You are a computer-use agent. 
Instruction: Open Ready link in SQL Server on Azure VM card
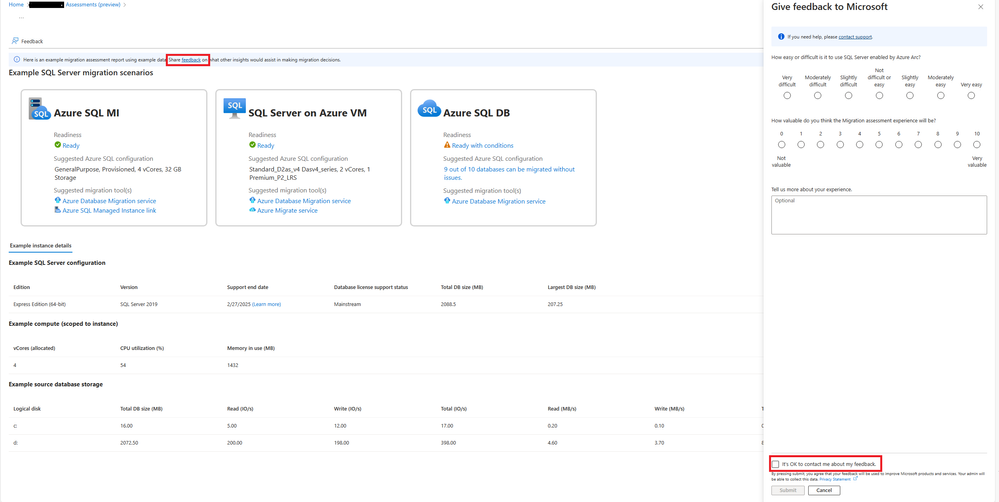pyautogui.click(x=266, y=145)
